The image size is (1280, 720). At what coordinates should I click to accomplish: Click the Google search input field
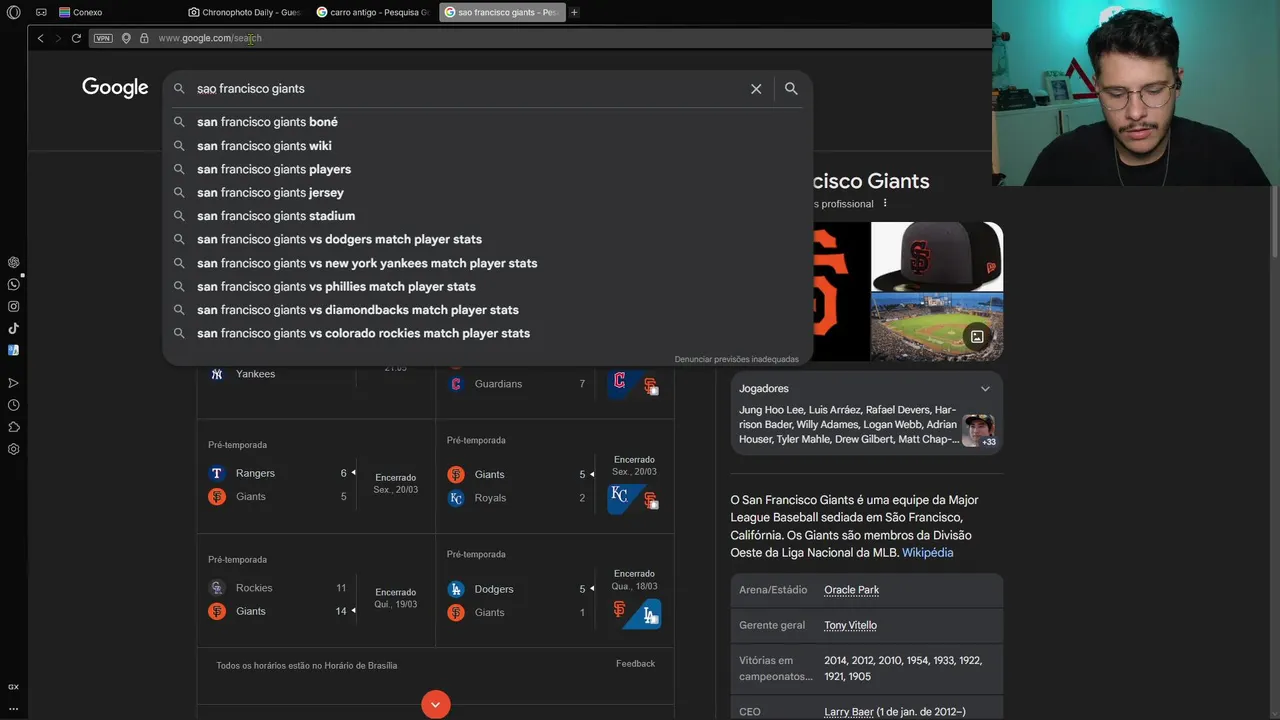point(468,89)
